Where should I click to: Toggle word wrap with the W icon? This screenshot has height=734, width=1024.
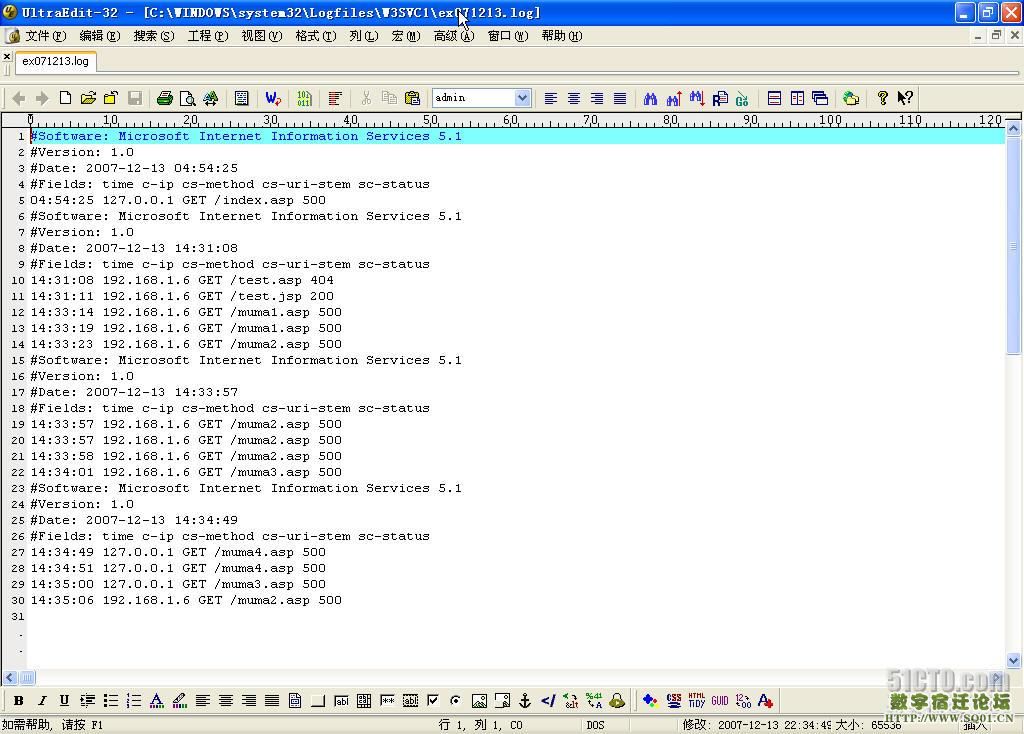pos(273,98)
